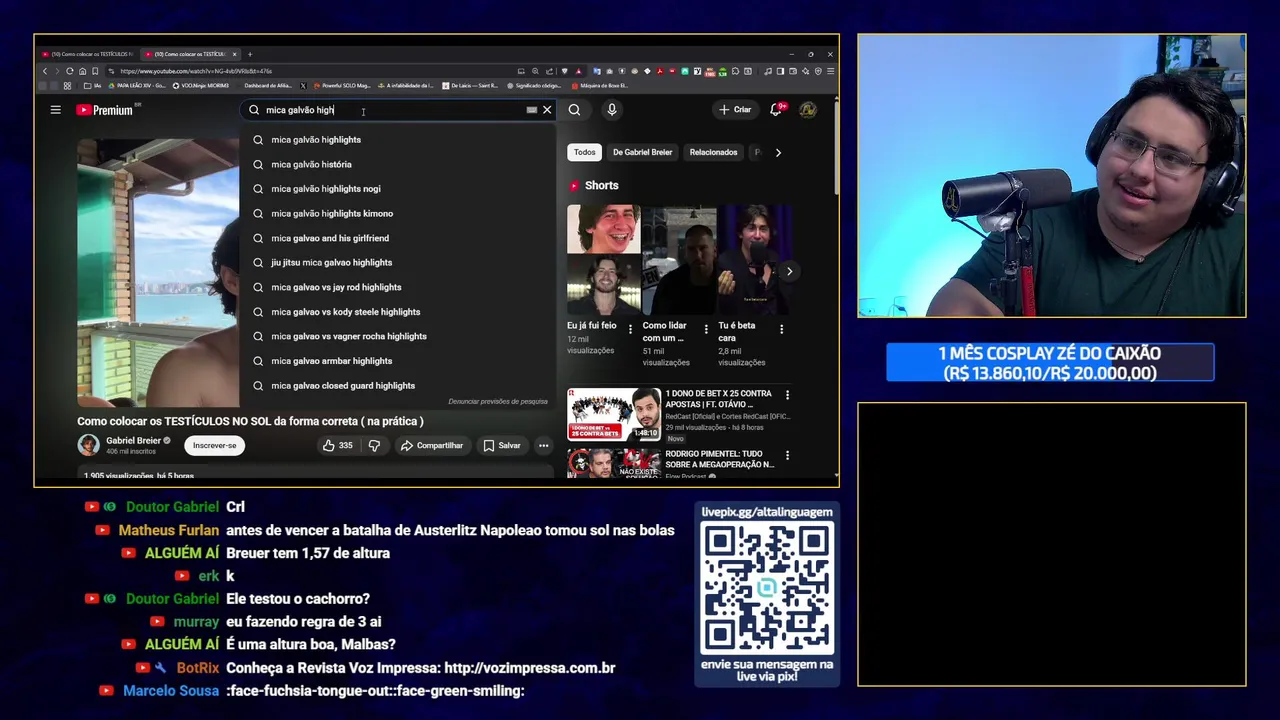1280x720 pixels.
Task: Open the short Tu é beta cara
Action: coord(754,260)
